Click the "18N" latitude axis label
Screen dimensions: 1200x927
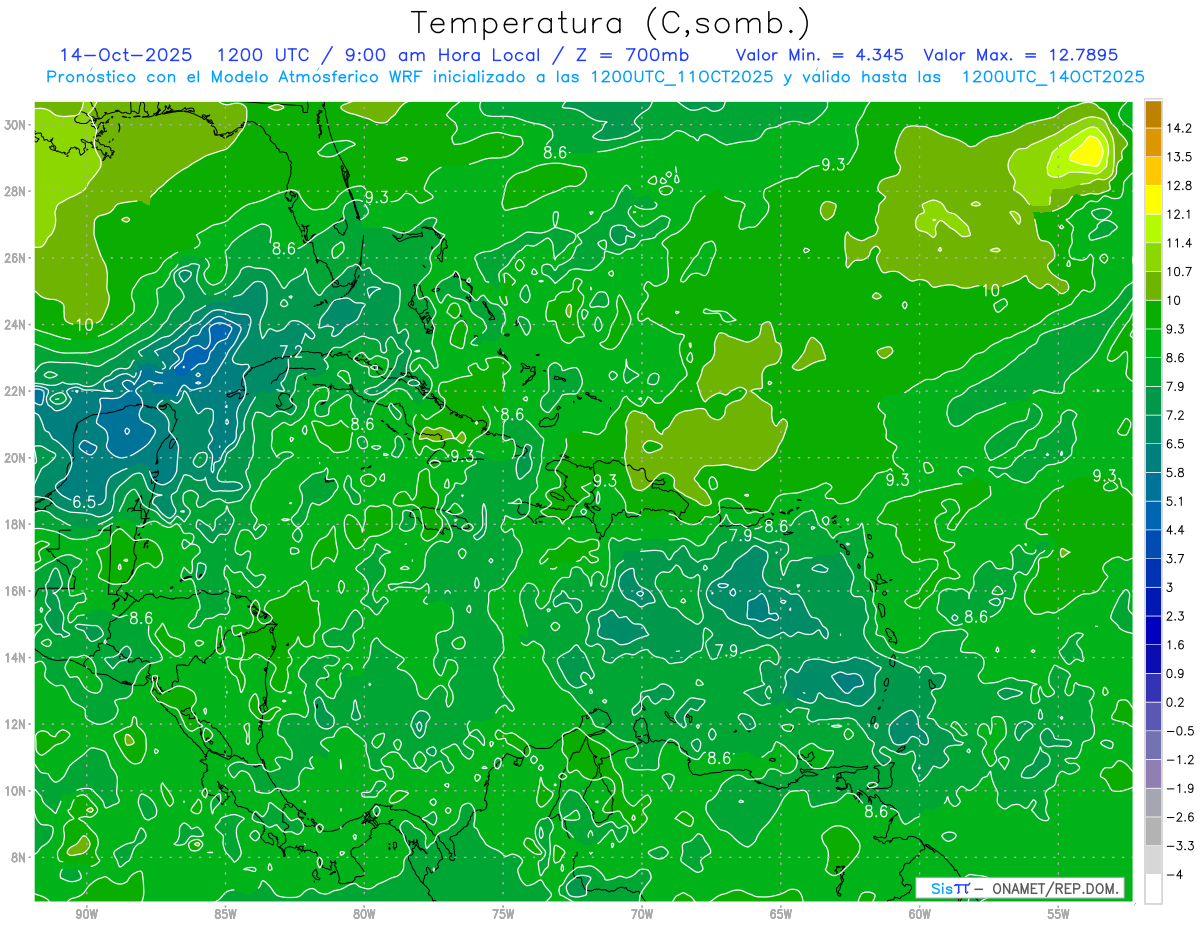pyautogui.click(x=17, y=524)
